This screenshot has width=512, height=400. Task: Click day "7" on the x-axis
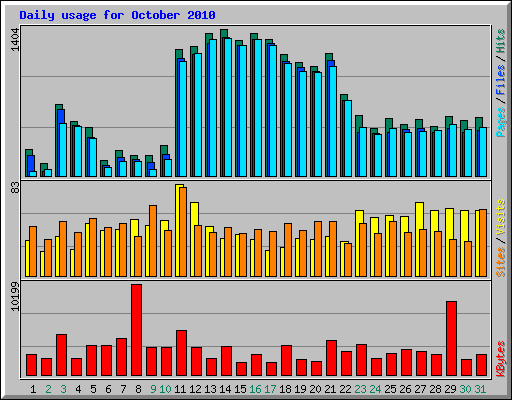tap(123, 389)
